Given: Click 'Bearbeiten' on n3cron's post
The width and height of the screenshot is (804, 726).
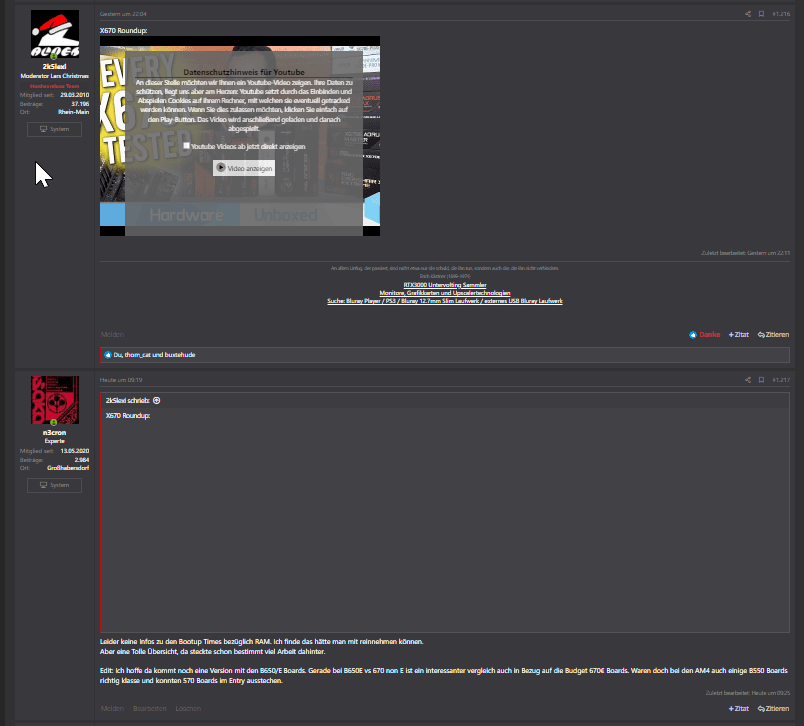Looking at the screenshot, I should click(x=149, y=709).
